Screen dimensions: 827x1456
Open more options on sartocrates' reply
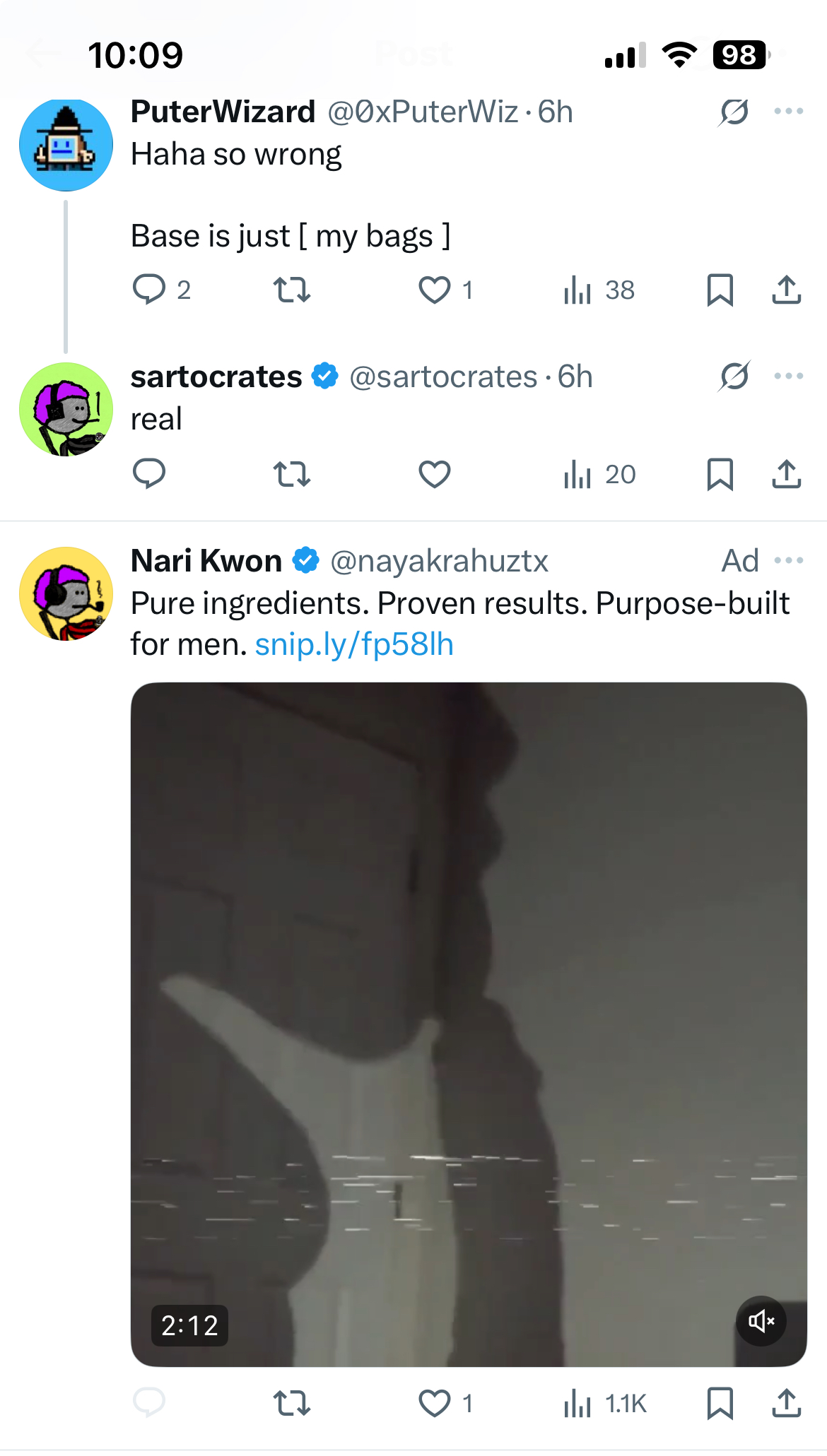click(788, 377)
